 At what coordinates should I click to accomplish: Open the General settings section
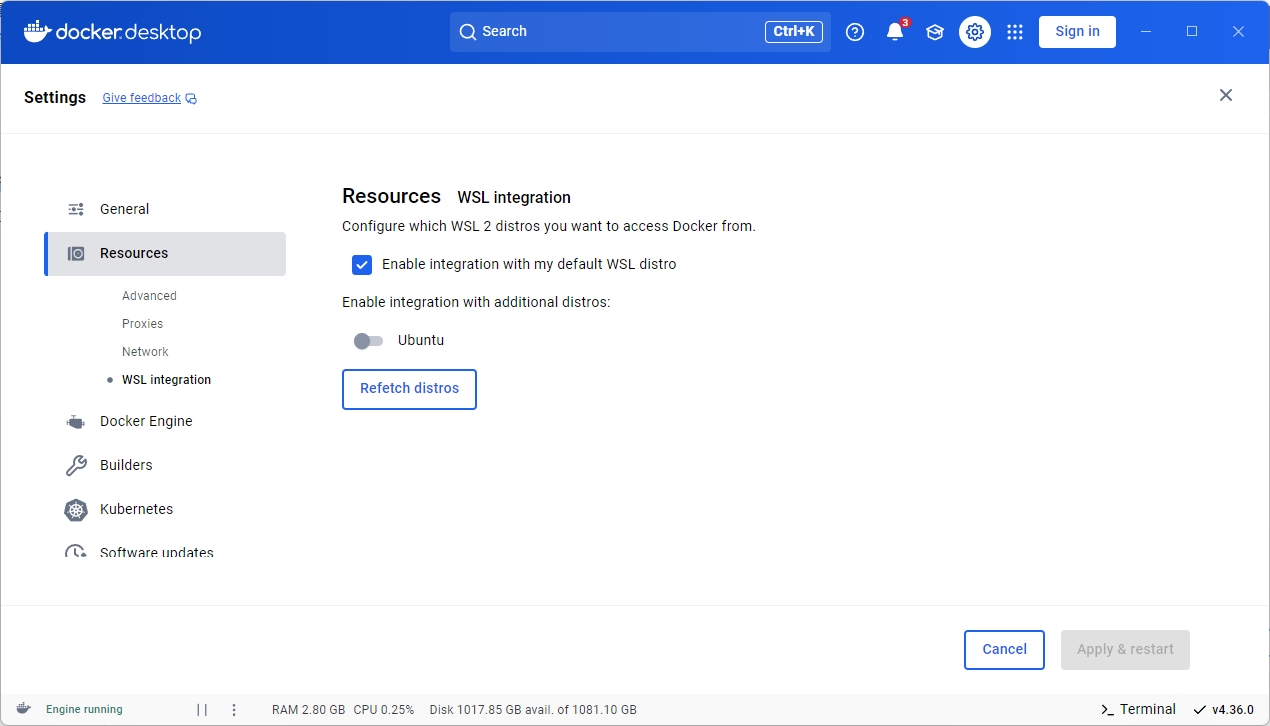(124, 209)
